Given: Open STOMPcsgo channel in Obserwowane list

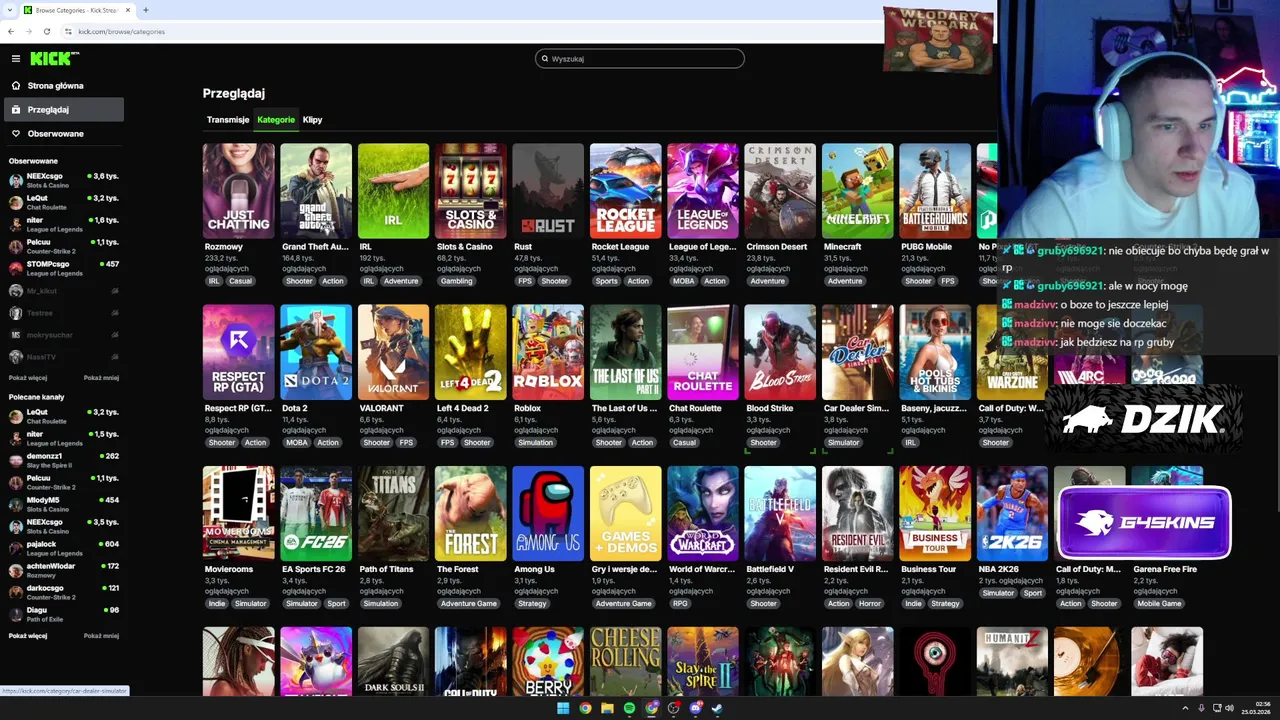Looking at the screenshot, I should (x=63, y=267).
